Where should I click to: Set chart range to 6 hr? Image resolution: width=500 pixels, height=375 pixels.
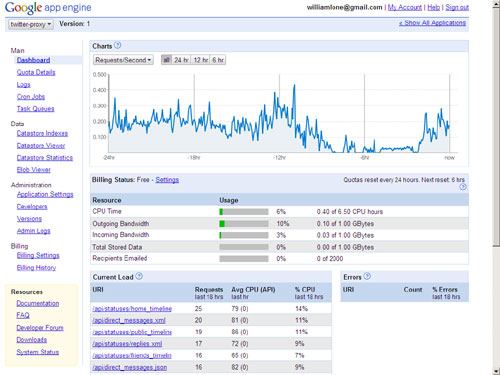coord(218,60)
